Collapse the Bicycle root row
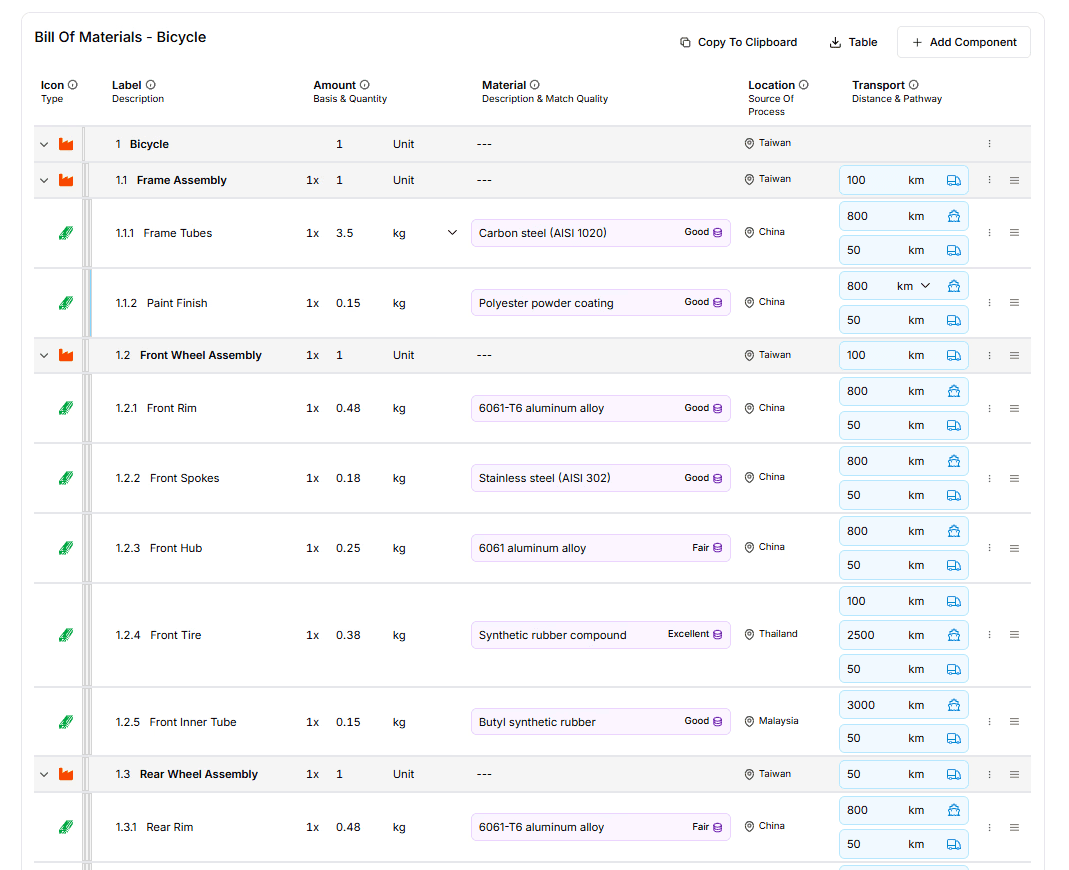This screenshot has height=870, width=1069. coord(44,145)
